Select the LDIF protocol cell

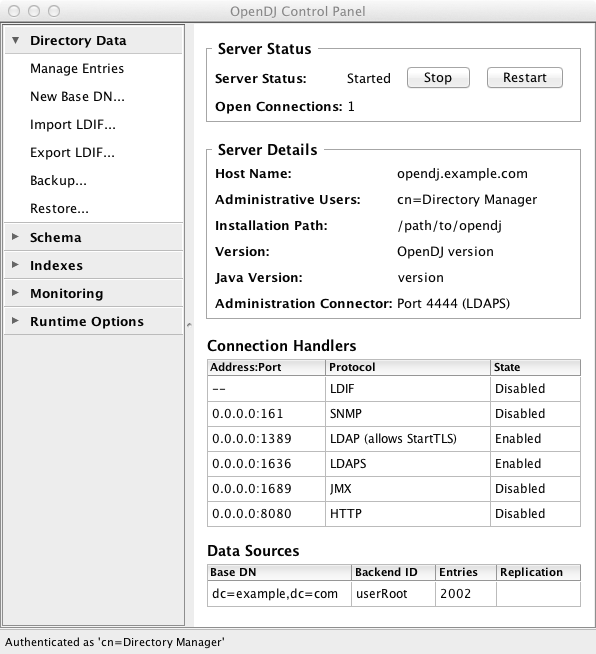click(408, 389)
